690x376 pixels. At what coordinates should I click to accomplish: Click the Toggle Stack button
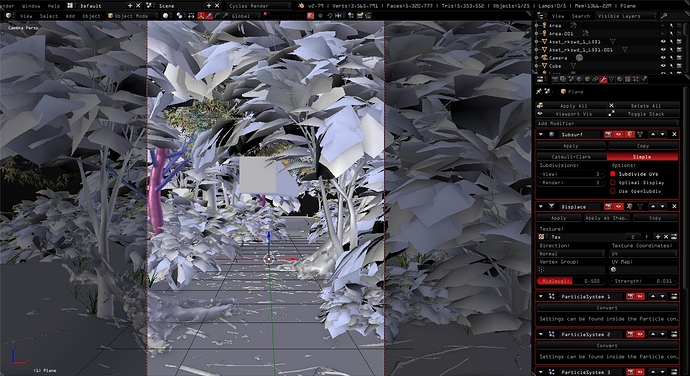(x=644, y=114)
